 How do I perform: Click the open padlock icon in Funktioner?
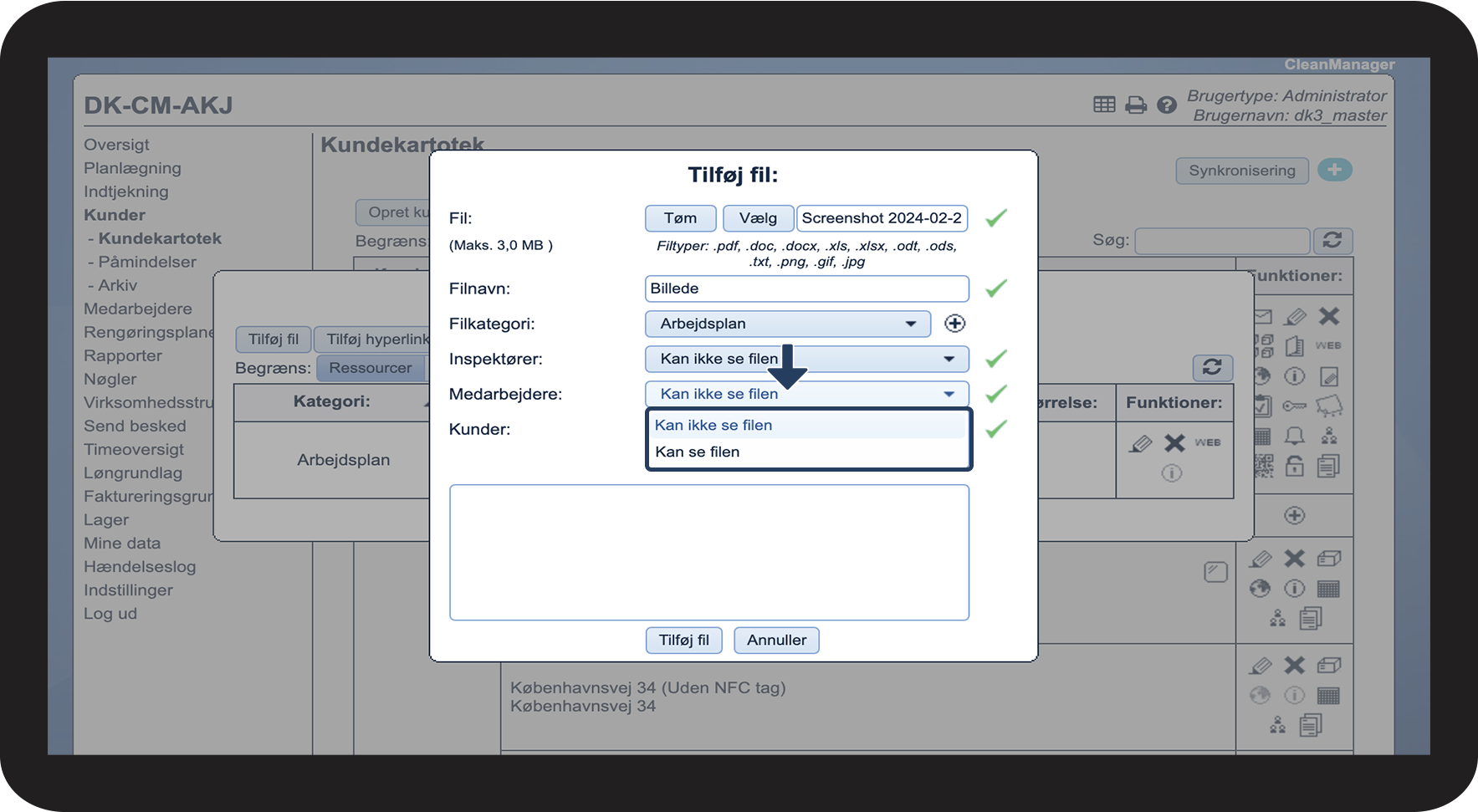tap(1294, 466)
